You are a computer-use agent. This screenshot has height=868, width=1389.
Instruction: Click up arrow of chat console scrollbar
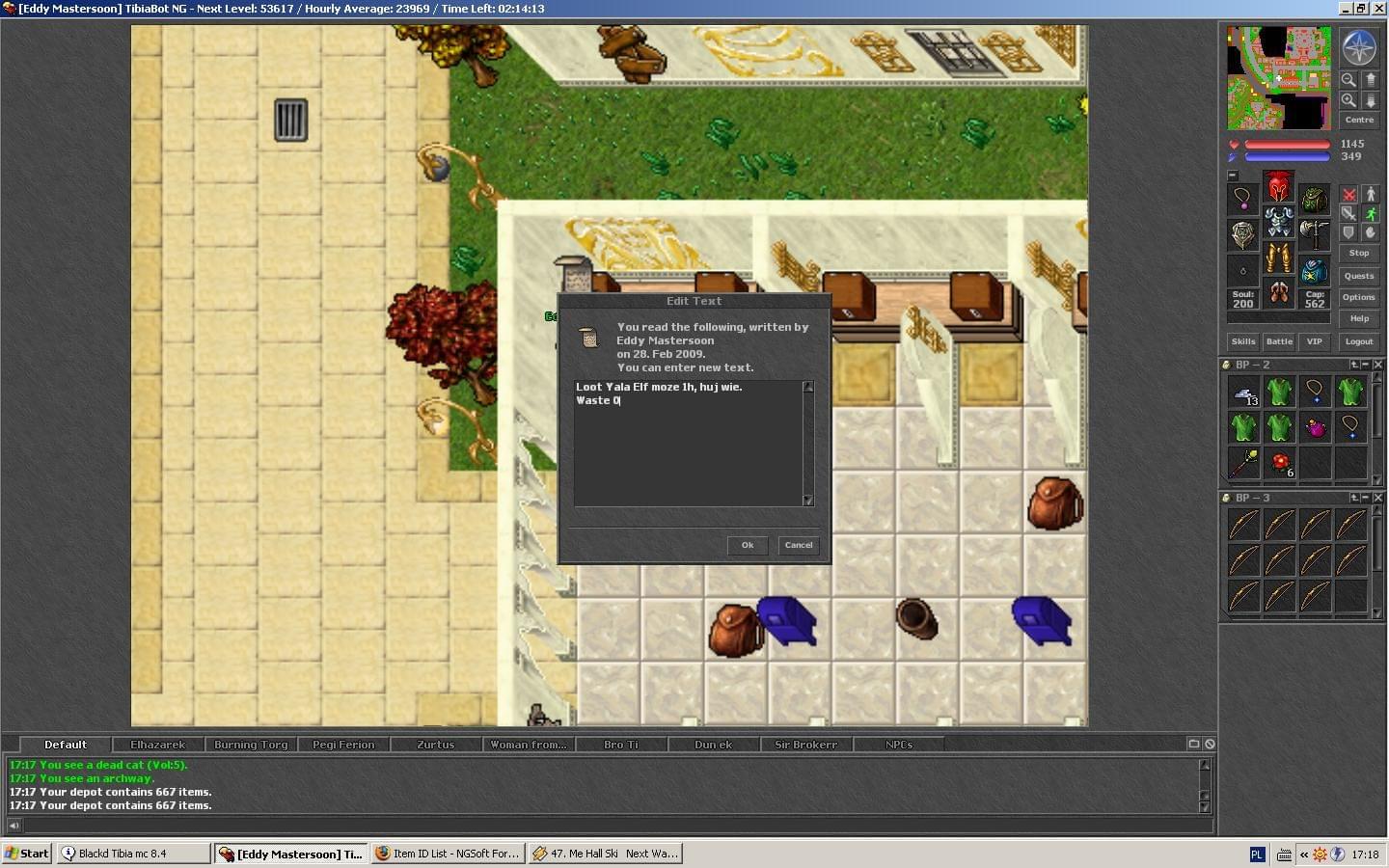(1205, 765)
